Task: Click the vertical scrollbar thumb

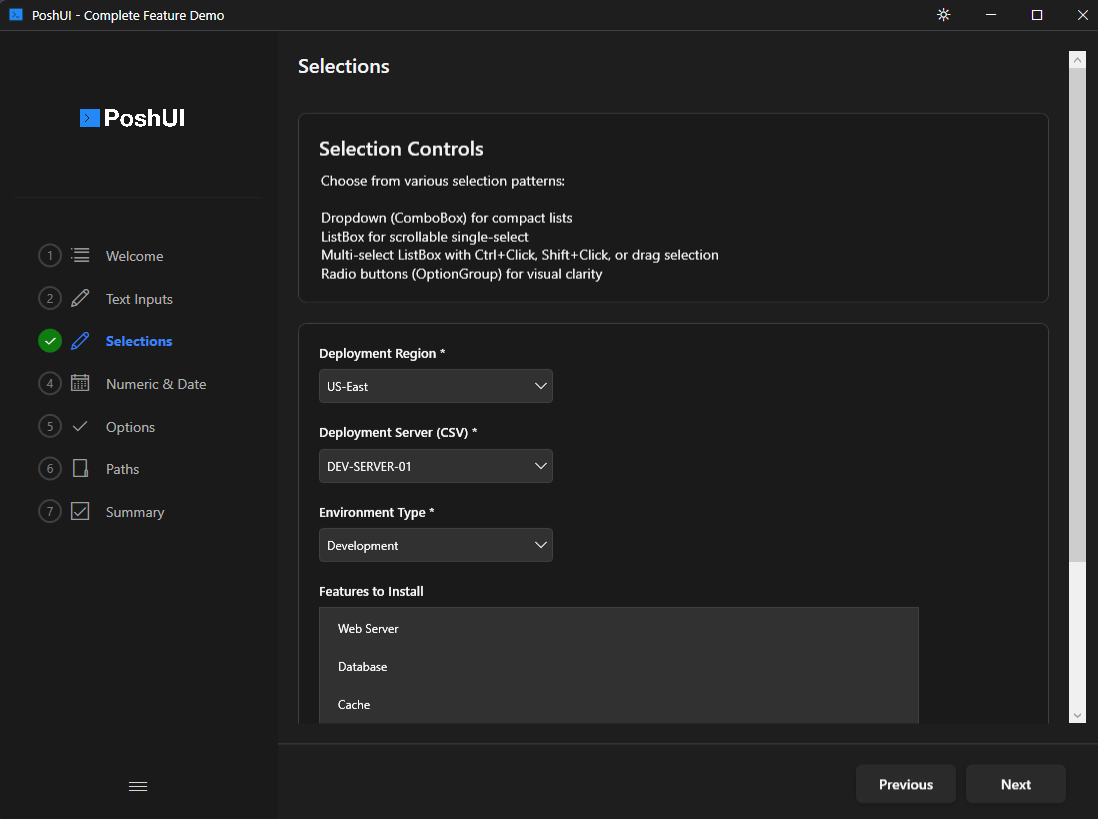Action: point(1077,315)
